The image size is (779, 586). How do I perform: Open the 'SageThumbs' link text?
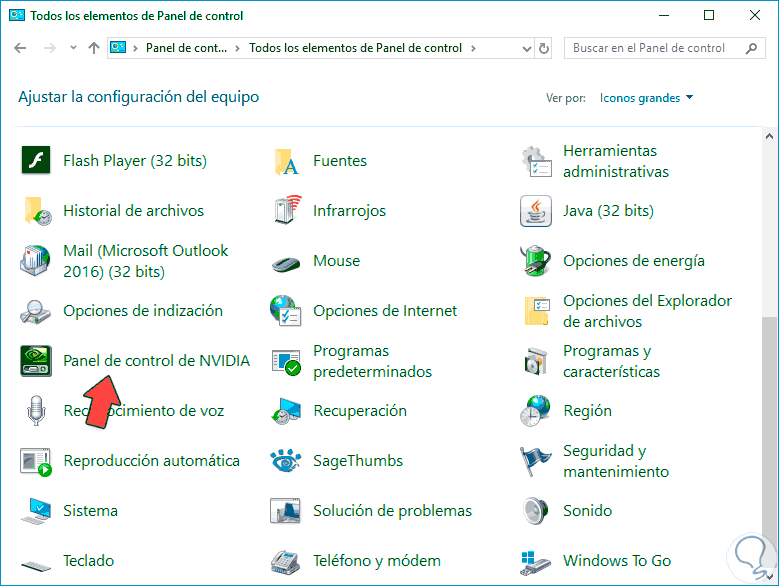(358, 461)
